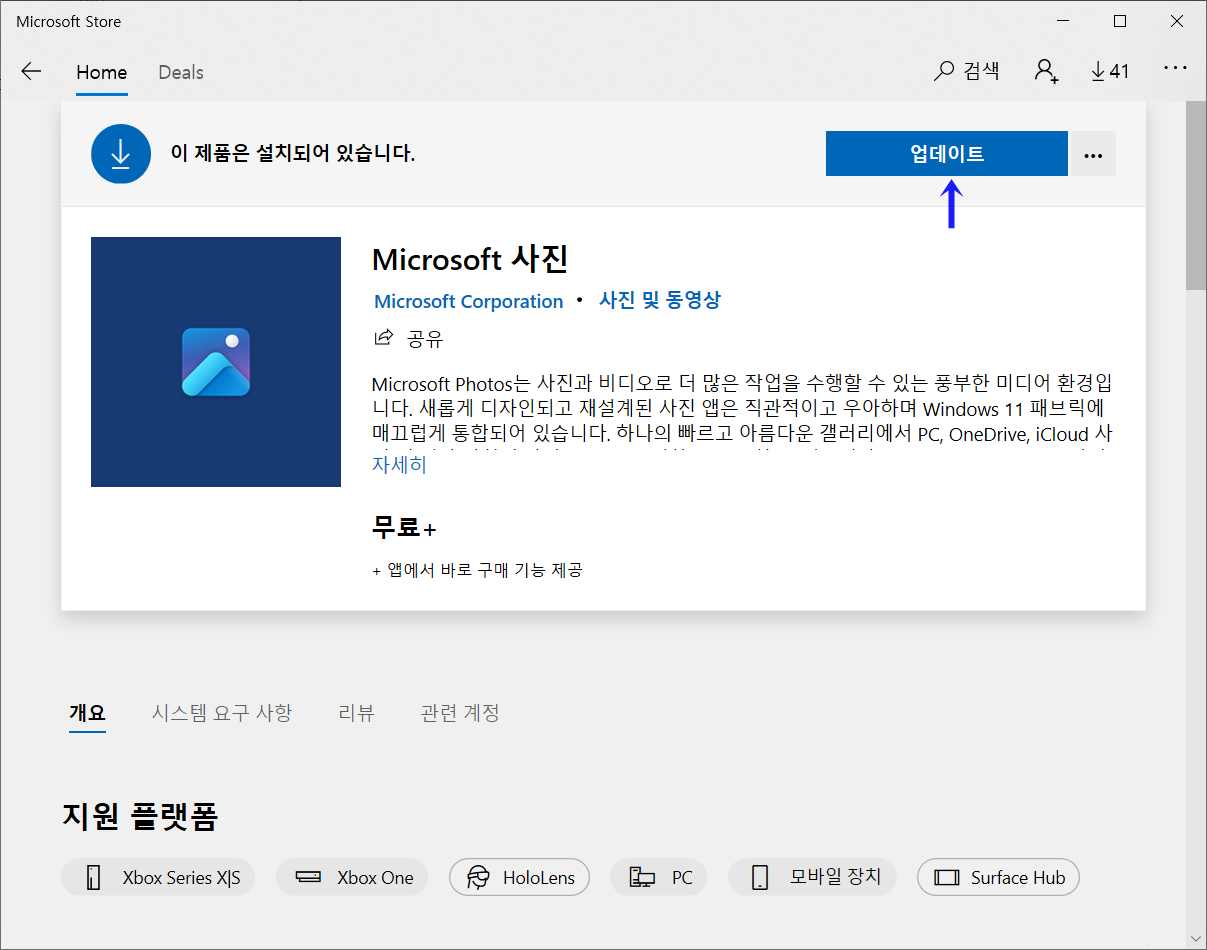This screenshot has height=950, width=1207.
Task: Share the app via 공유
Action: (x=409, y=339)
